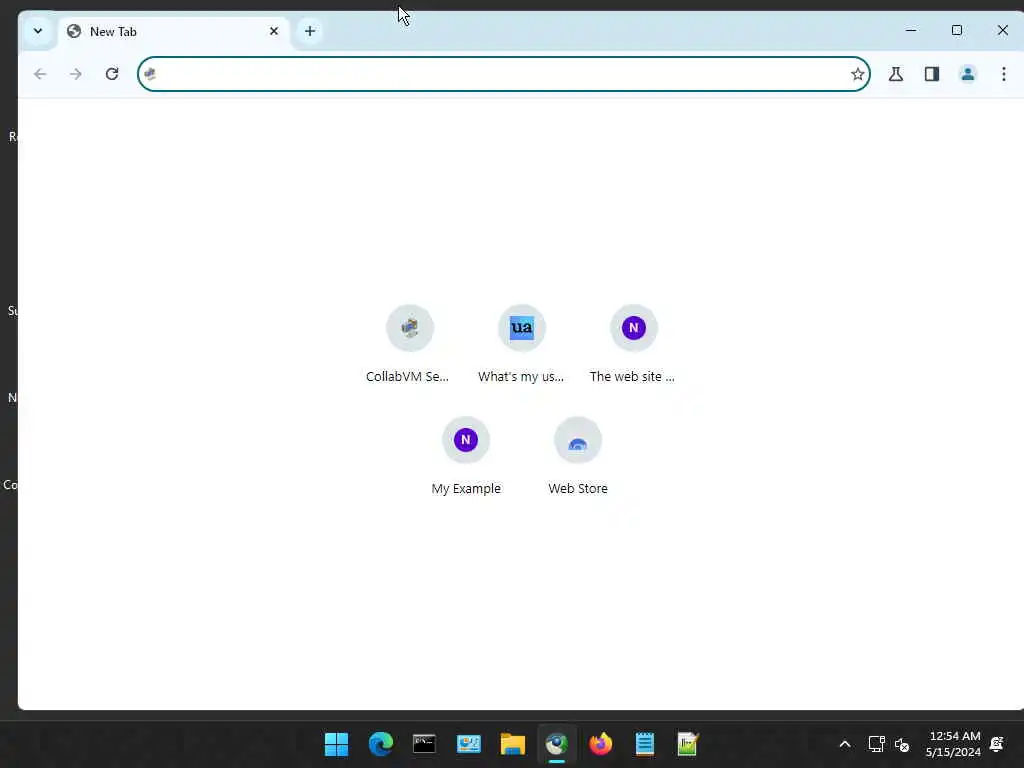
Task: Open Chrome Labs flask icon
Action: click(x=895, y=74)
